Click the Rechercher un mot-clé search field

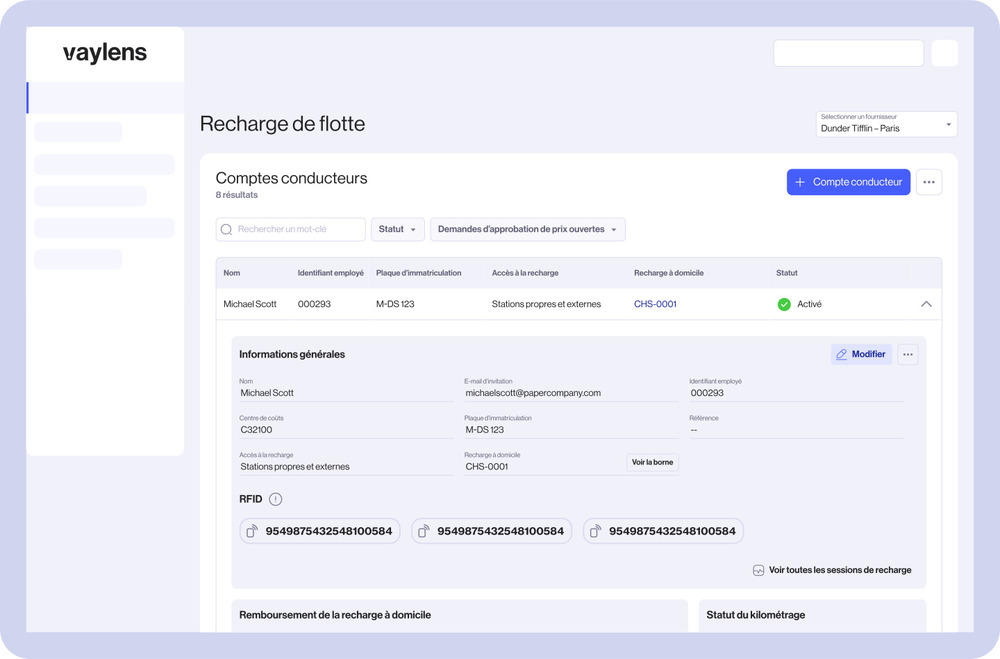click(x=298, y=230)
